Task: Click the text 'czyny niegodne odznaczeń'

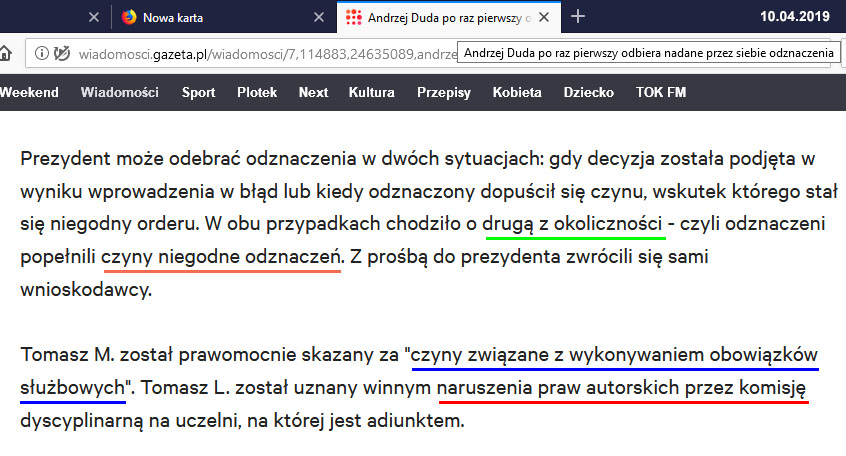Action: (x=222, y=256)
